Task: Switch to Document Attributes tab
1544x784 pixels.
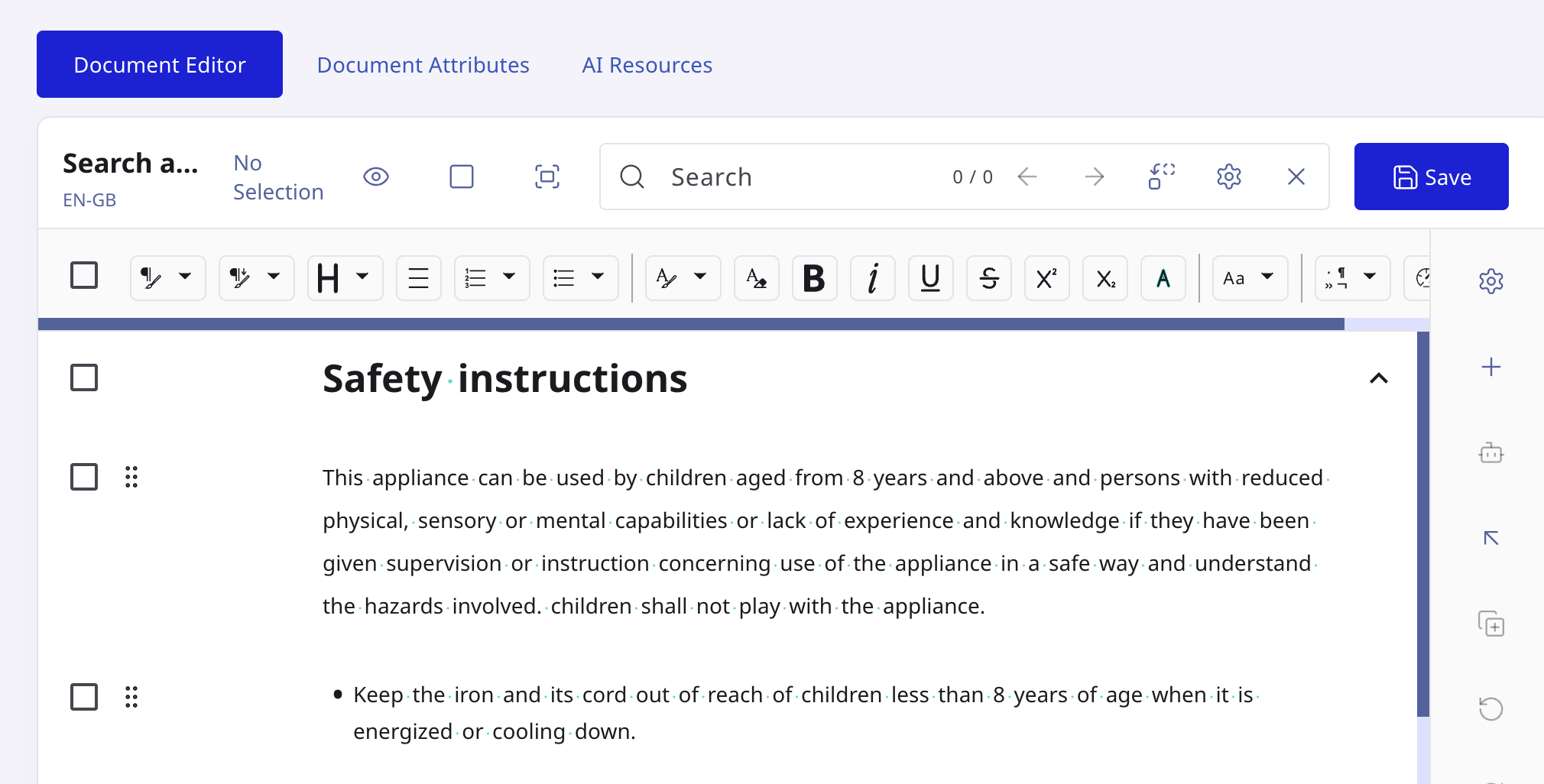Action: point(423,65)
